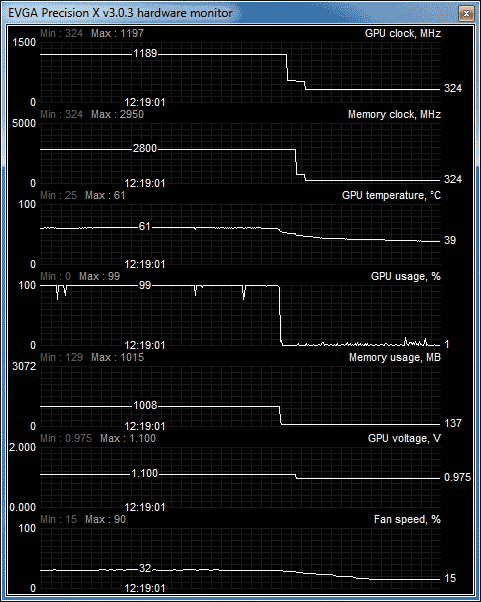481x602 pixels.
Task: Select the 'Memory clock, MHz' graph label
Action: [x=394, y=114]
